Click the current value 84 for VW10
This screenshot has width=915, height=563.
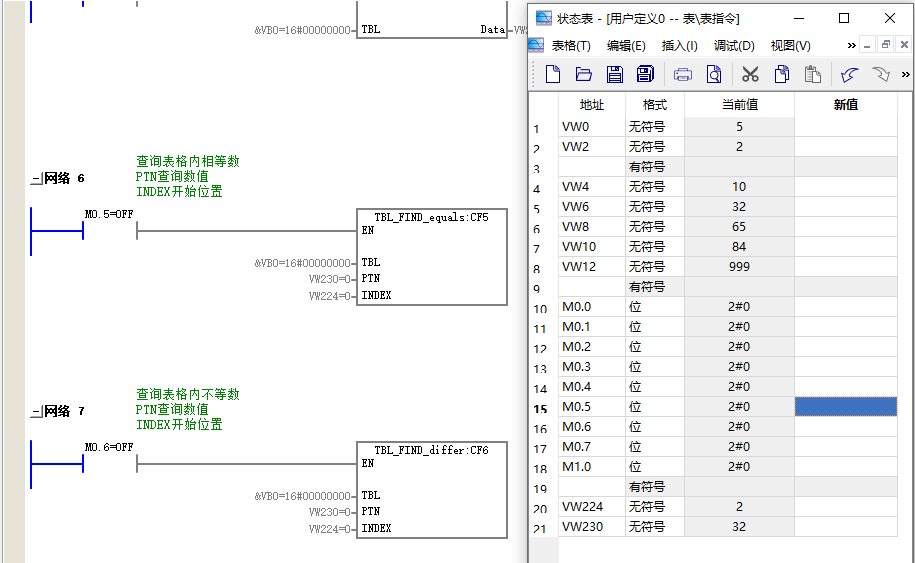[x=739, y=247]
